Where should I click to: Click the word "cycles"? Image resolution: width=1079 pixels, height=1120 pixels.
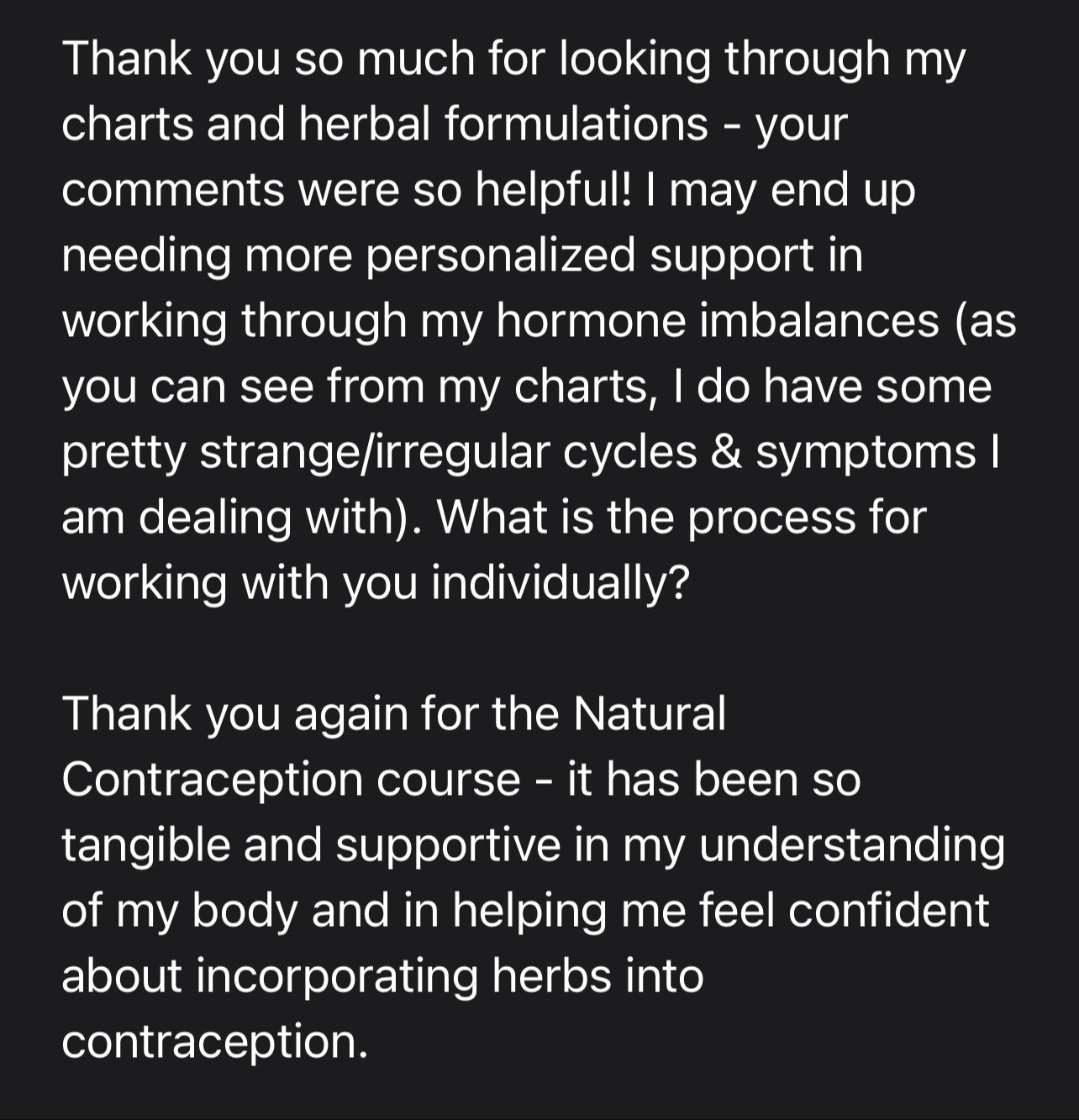pos(629,452)
